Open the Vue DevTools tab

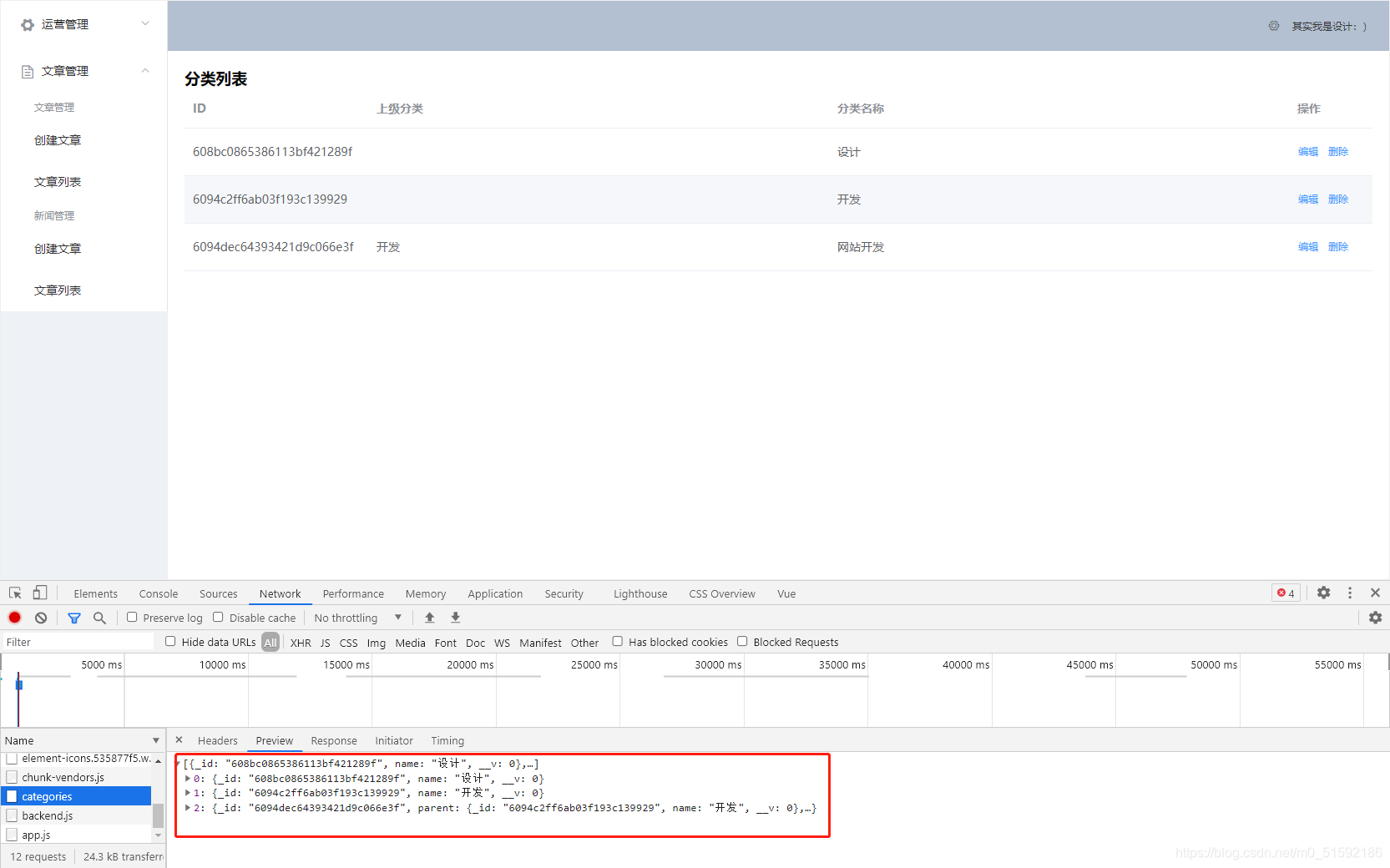click(786, 593)
